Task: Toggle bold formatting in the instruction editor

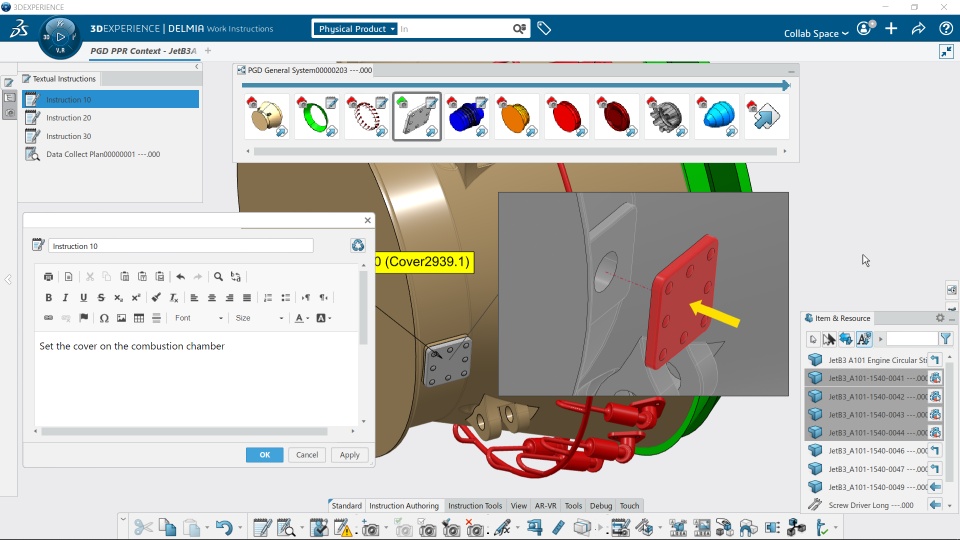Action: click(48, 298)
